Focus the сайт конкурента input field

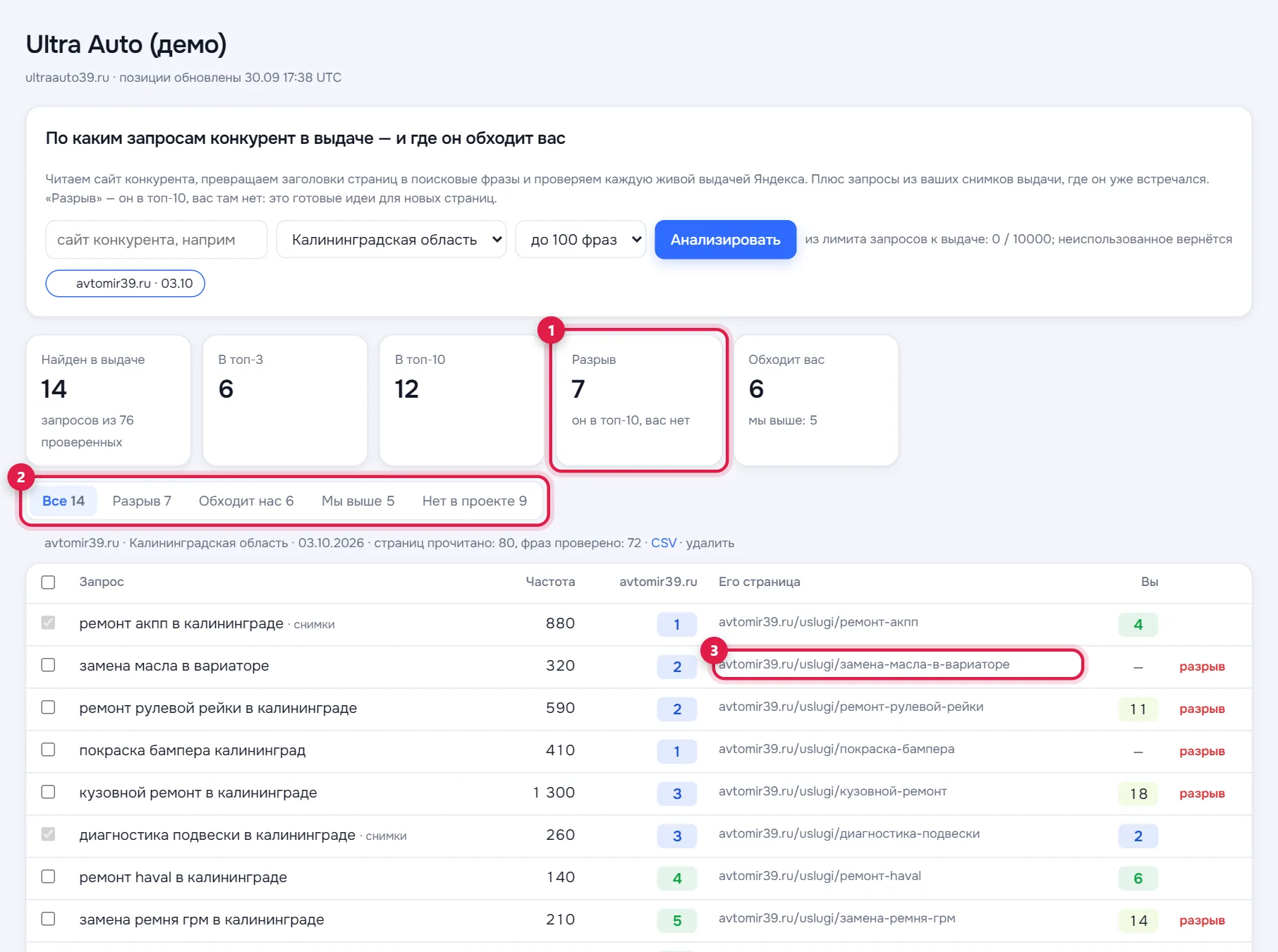157,240
